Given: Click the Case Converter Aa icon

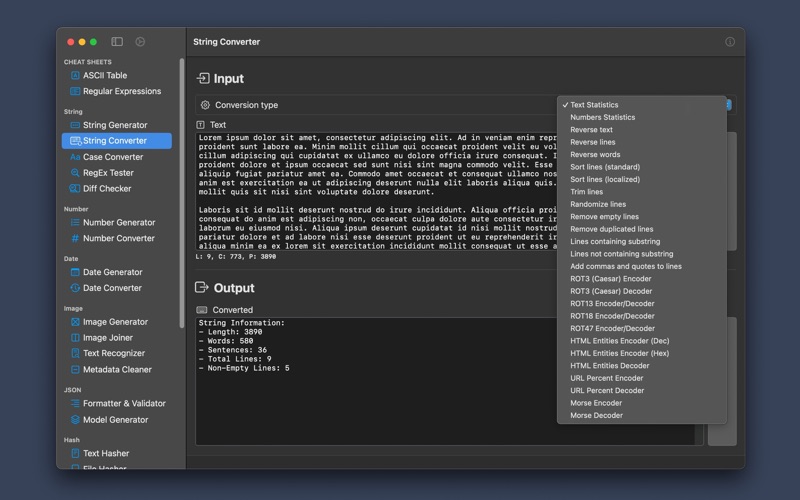Looking at the screenshot, I should 75,157.
